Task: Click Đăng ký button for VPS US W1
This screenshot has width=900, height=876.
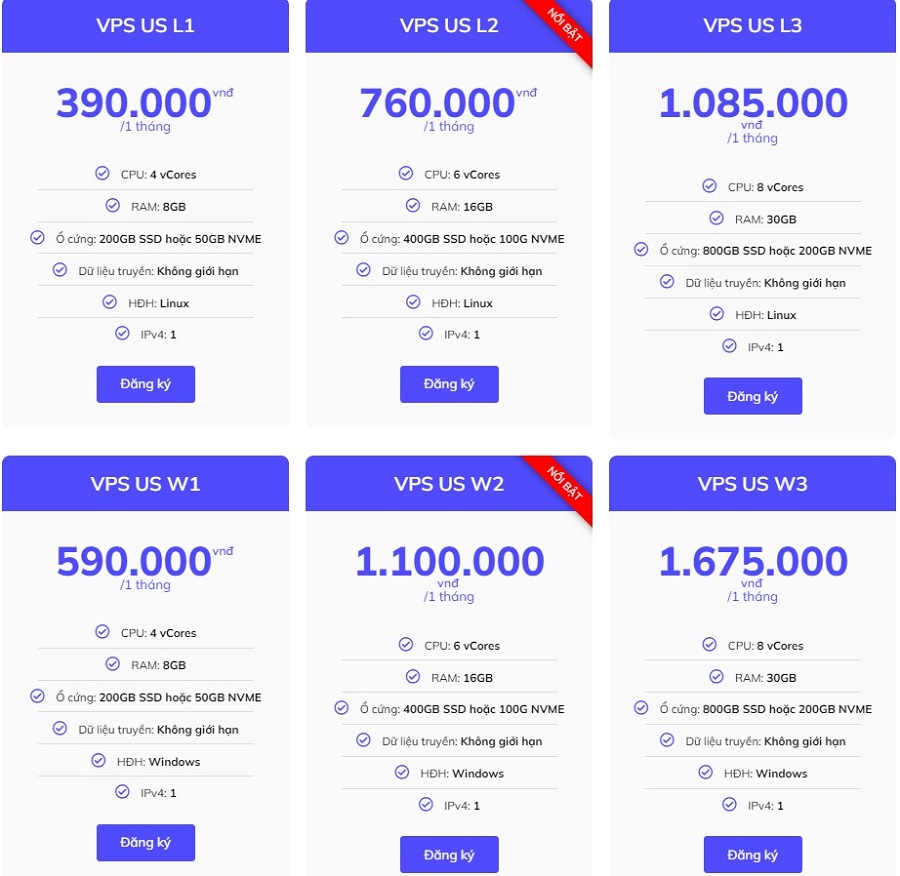Action: click(x=146, y=842)
